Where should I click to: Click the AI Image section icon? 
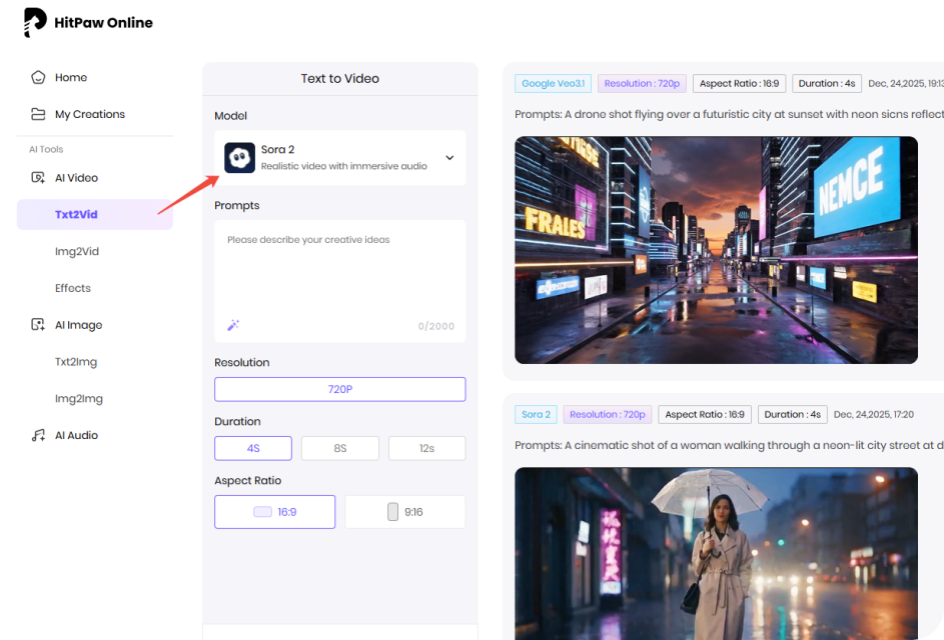pyautogui.click(x=38, y=325)
